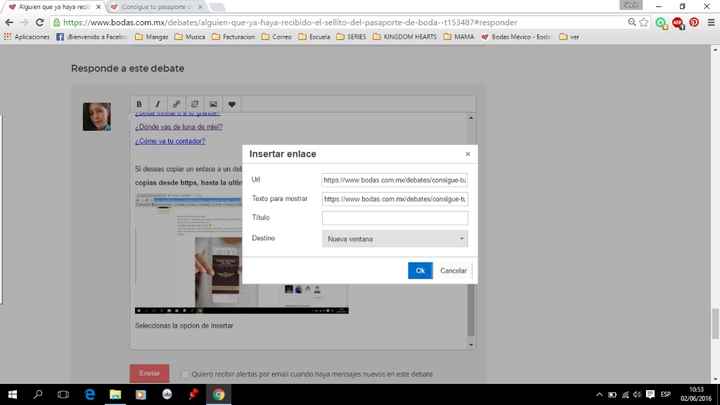This screenshot has height=405, width=720.
Task: Reload the page with the refresh icon
Action: [x=39, y=22]
